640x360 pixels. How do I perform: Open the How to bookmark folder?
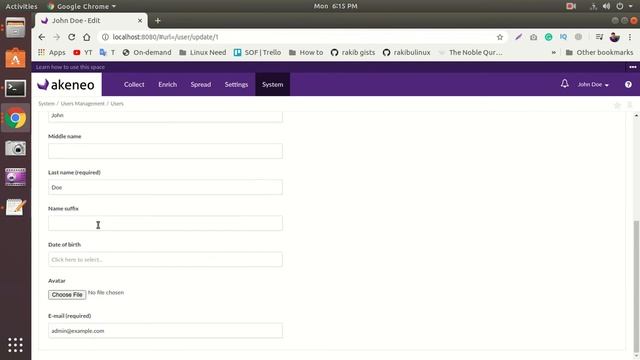coord(306,53)
